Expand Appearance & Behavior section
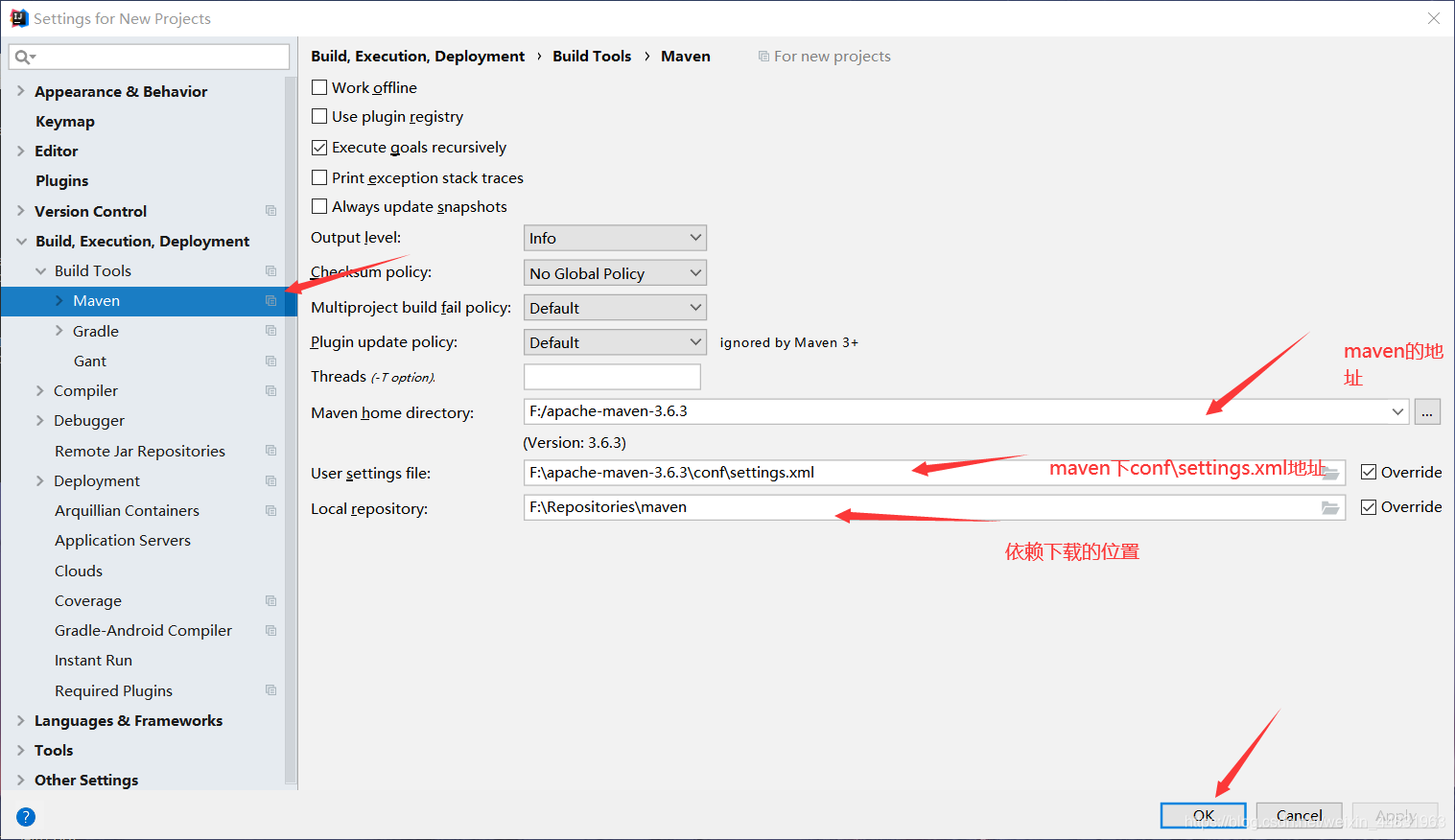Image resolution: width=1455 pixels, height=840 pixels. point(20,91)
